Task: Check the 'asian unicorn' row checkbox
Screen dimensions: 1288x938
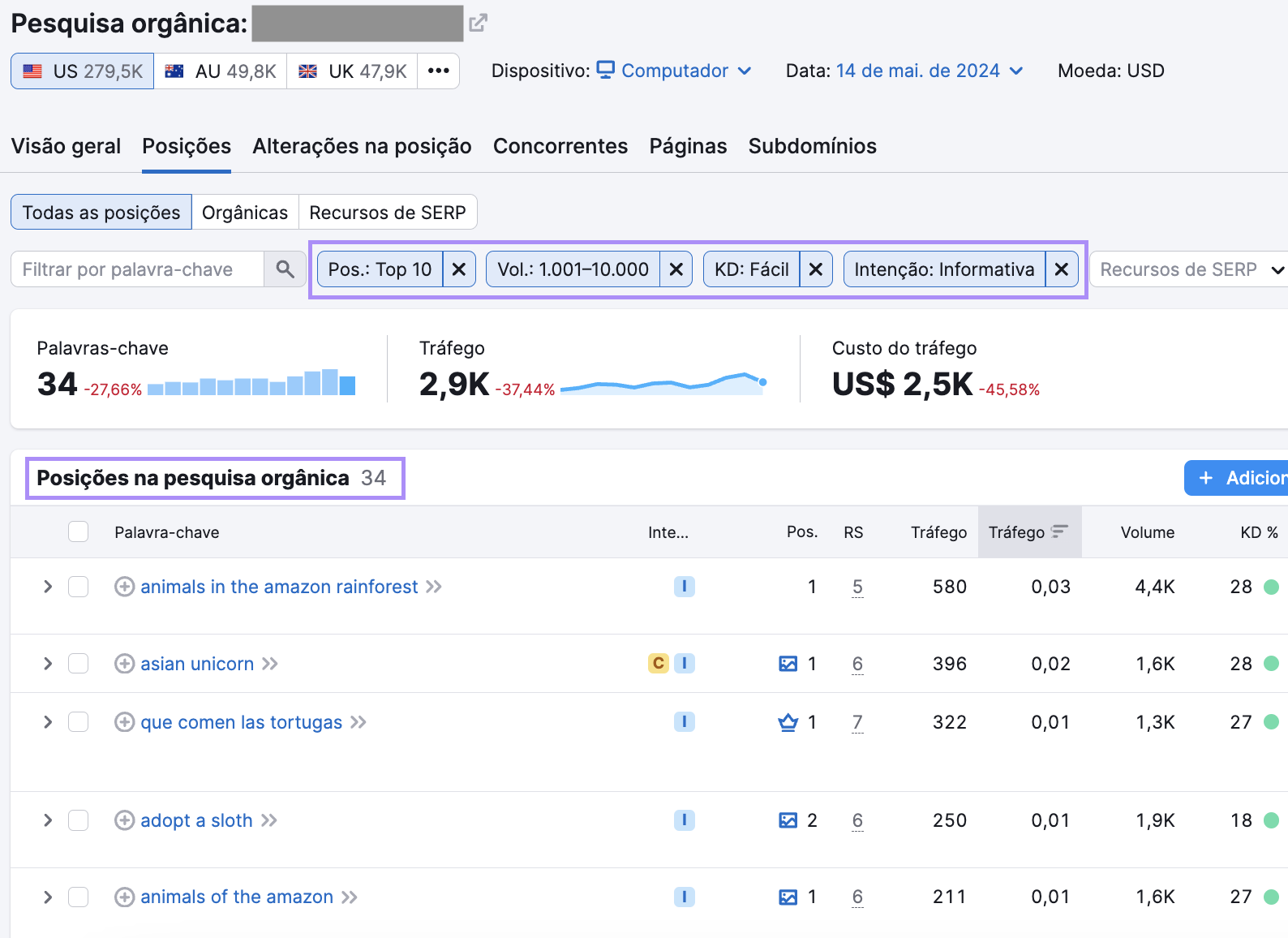Action: [79, 664]
